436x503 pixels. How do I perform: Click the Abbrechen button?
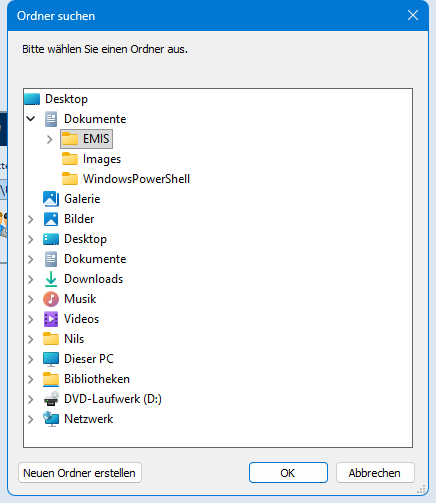pos(375,473)
